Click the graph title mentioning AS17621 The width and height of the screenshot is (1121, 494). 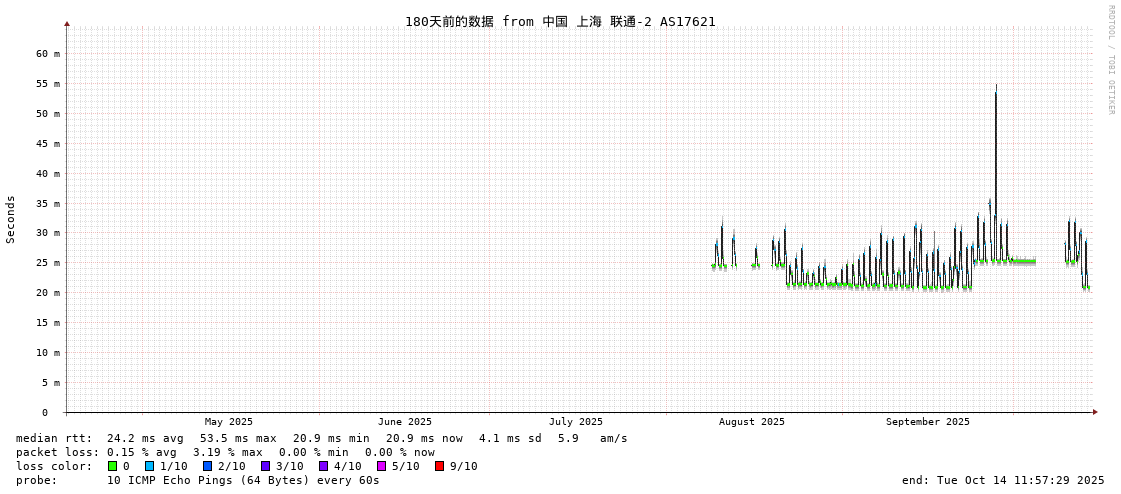(560, 21)
